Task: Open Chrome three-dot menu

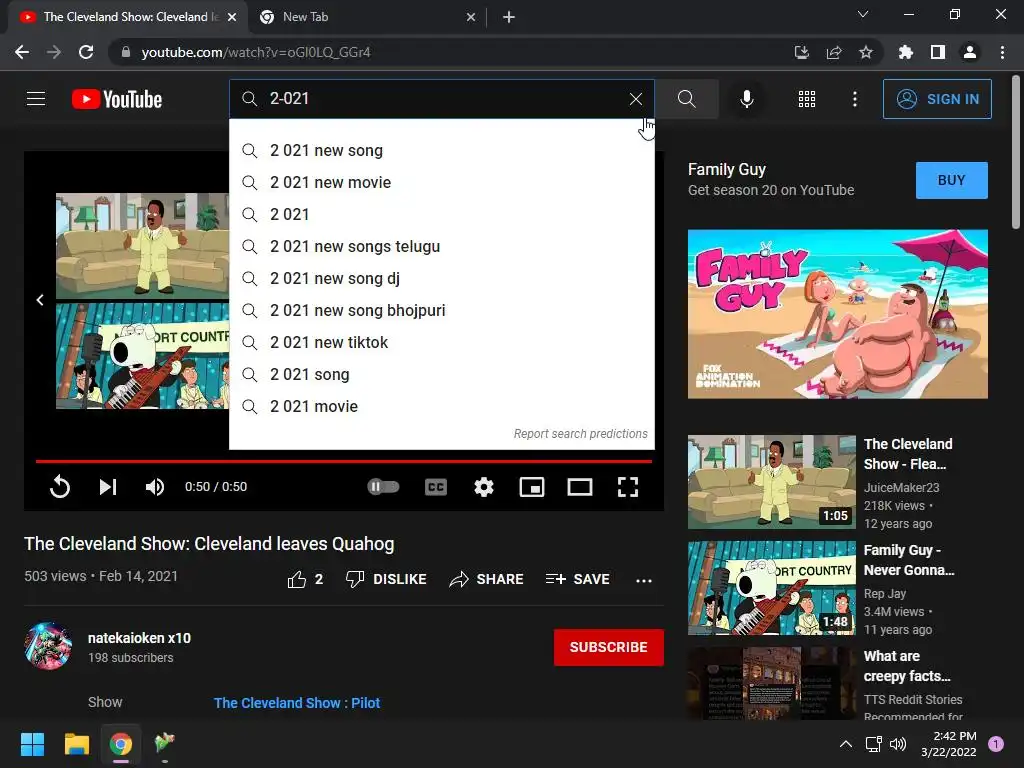Action: (1002, 52)
